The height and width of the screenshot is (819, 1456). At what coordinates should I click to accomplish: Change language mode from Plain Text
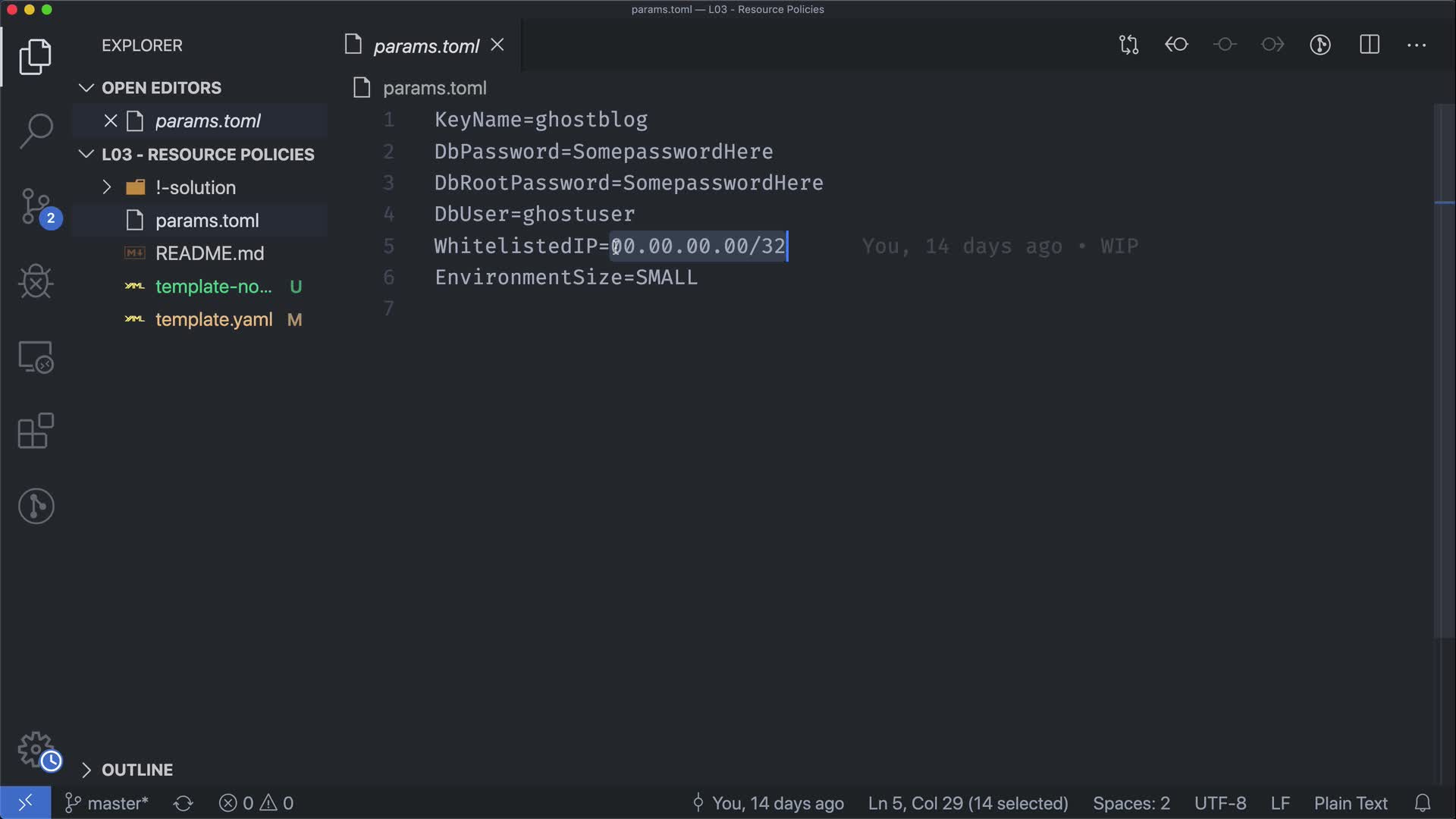(1350, 803)
